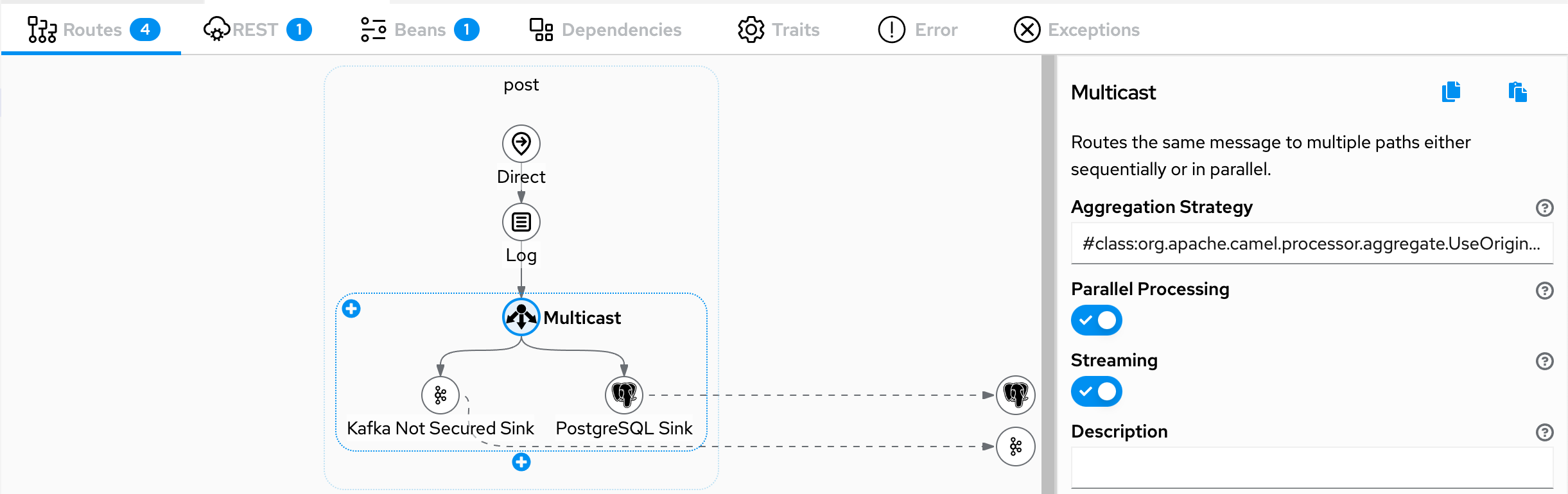Select the PostgreSQL Sink node in Multicast

point(623,395)
